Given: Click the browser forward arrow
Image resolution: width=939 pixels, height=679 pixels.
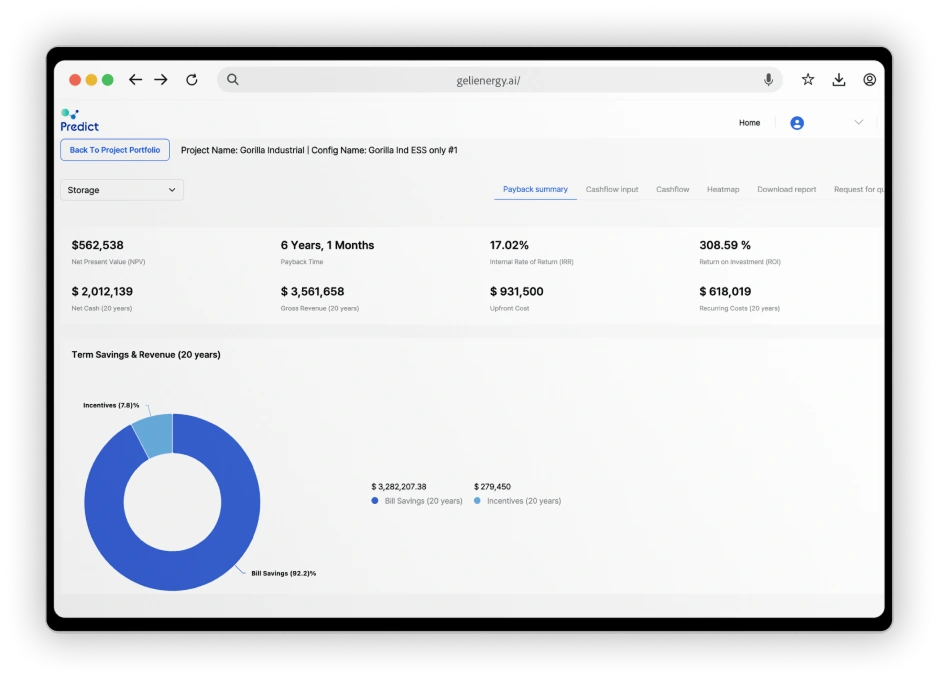Looking at the screenshot, I should pos(161,80).
